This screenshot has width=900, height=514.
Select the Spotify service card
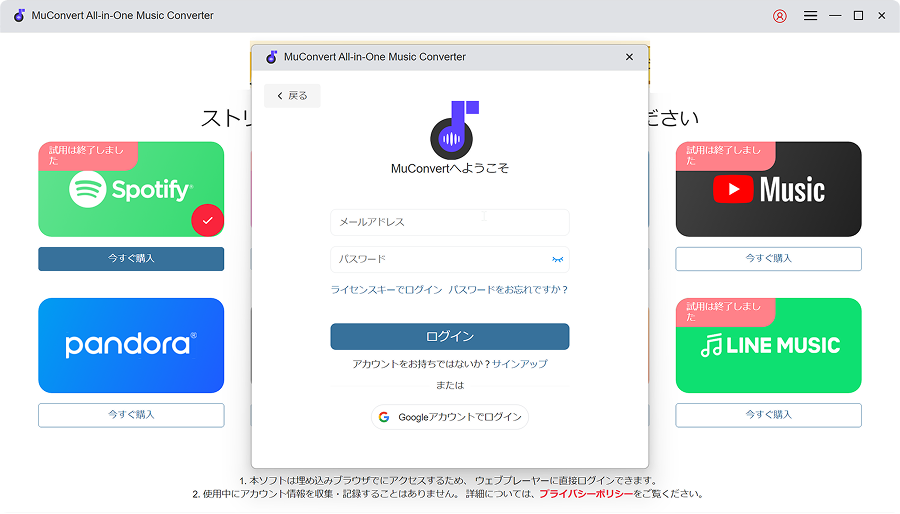(x=131, y=189)
